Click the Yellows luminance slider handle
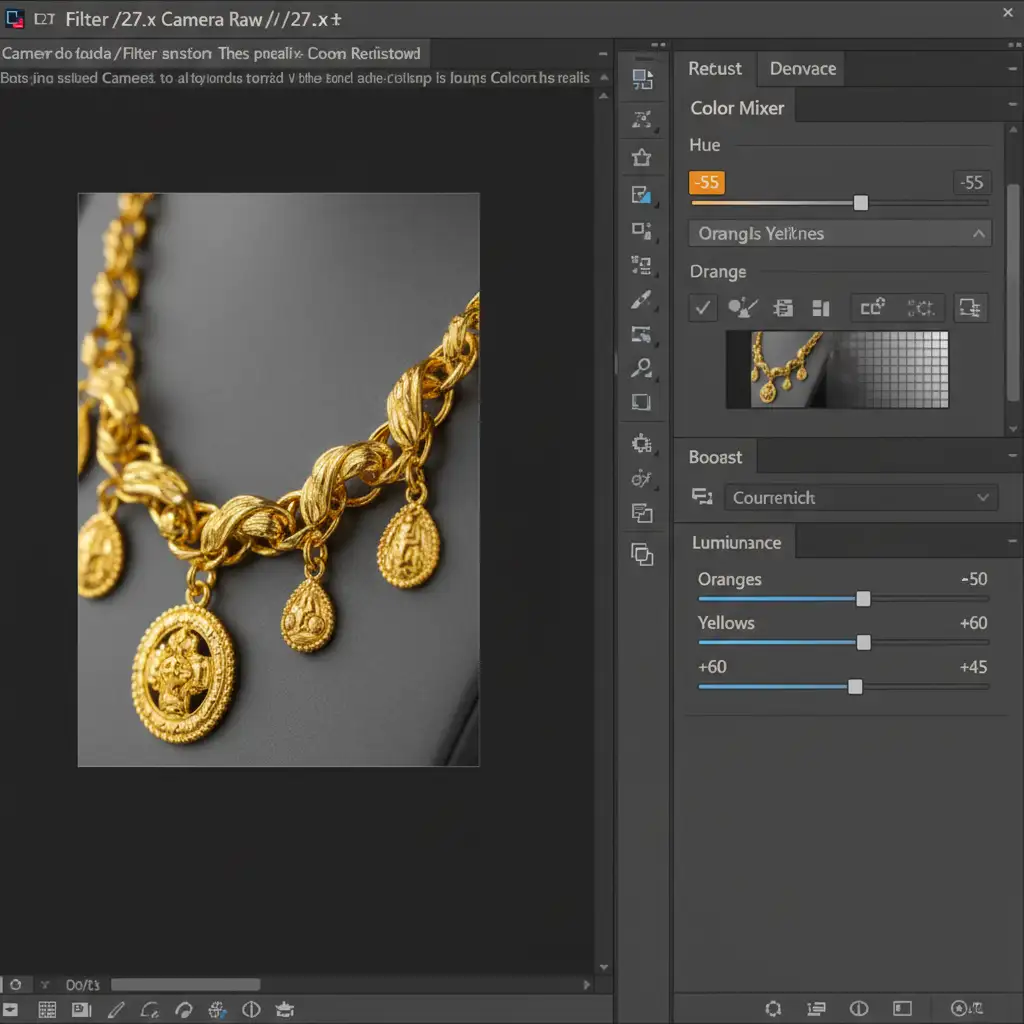Image resolution: width=1024 pixels, height=1024 pixels. (x=864, y=642)
